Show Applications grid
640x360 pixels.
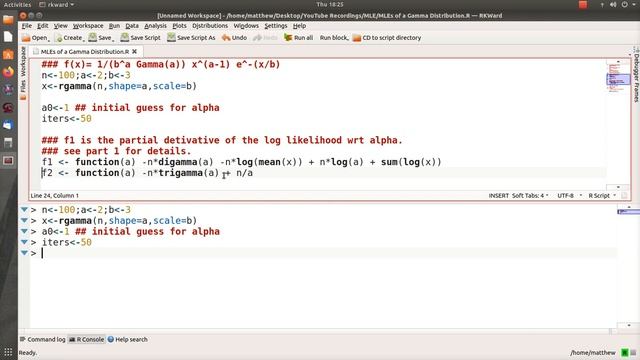(x=8, y=352)
